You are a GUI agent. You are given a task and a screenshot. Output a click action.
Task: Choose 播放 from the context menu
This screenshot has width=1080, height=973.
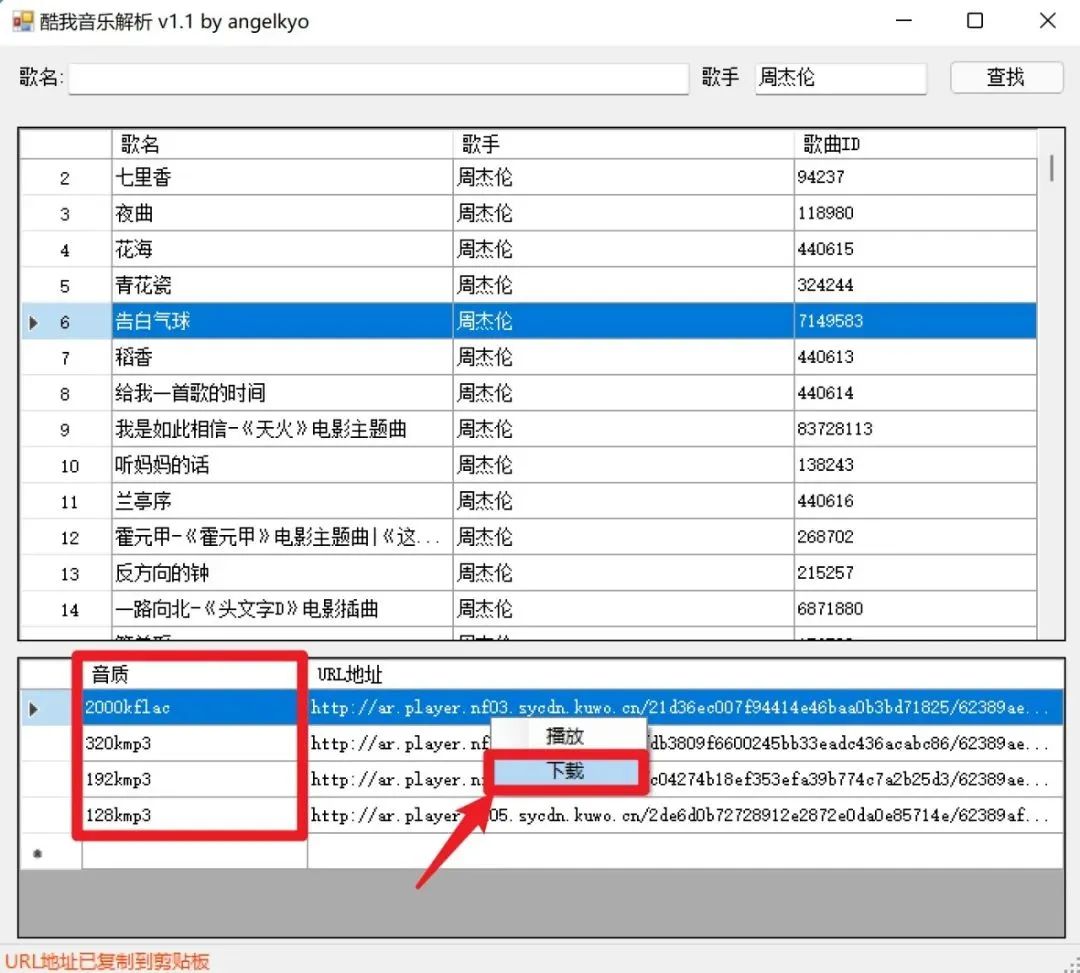pos(564,736)
